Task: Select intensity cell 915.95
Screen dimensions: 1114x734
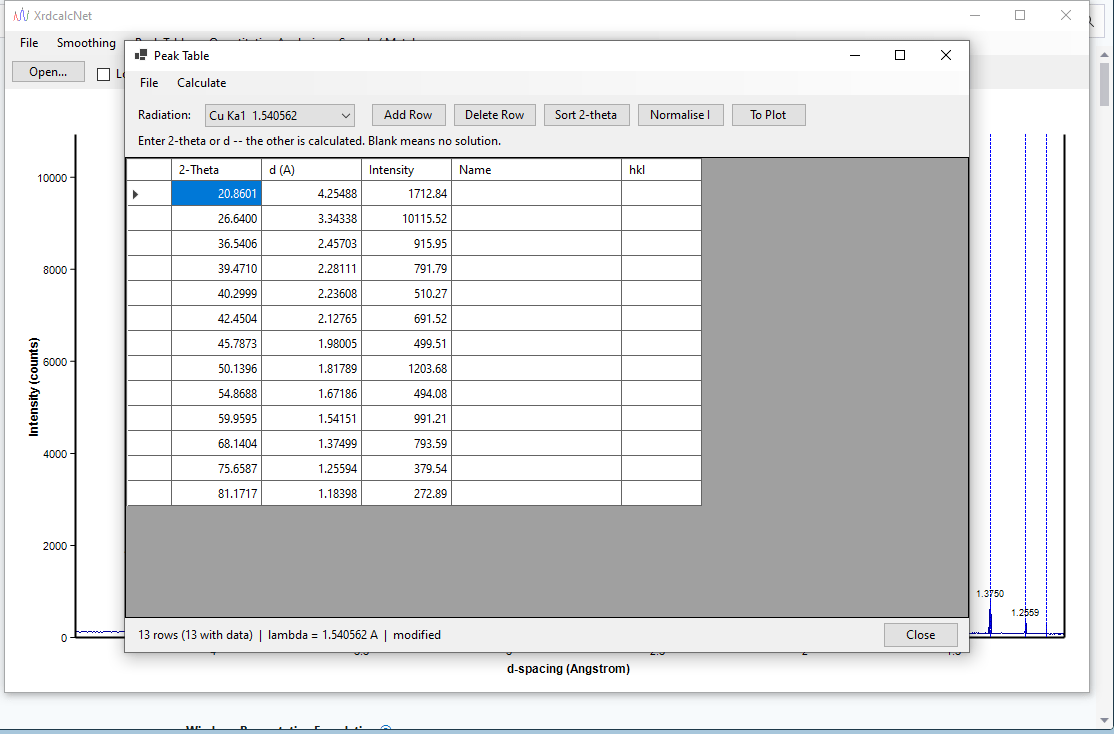Action: coord(406,244)
